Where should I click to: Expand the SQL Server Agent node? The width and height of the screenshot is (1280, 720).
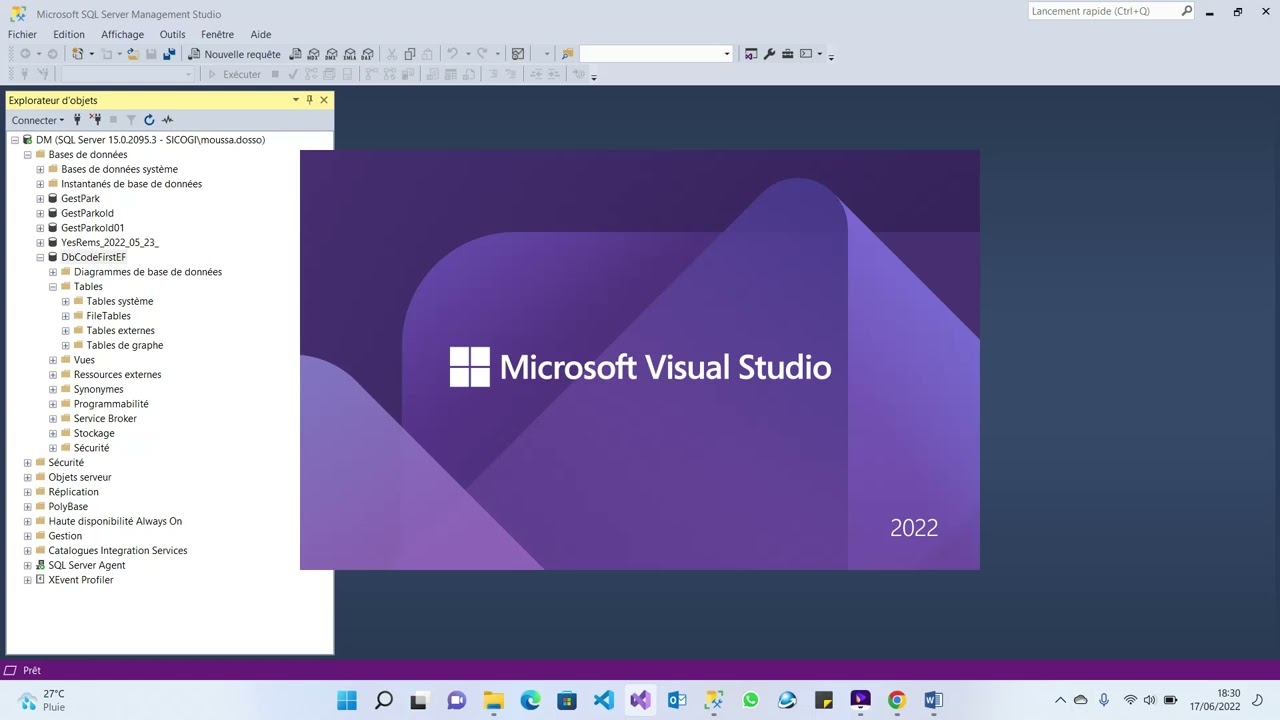[x=28, y=565]
